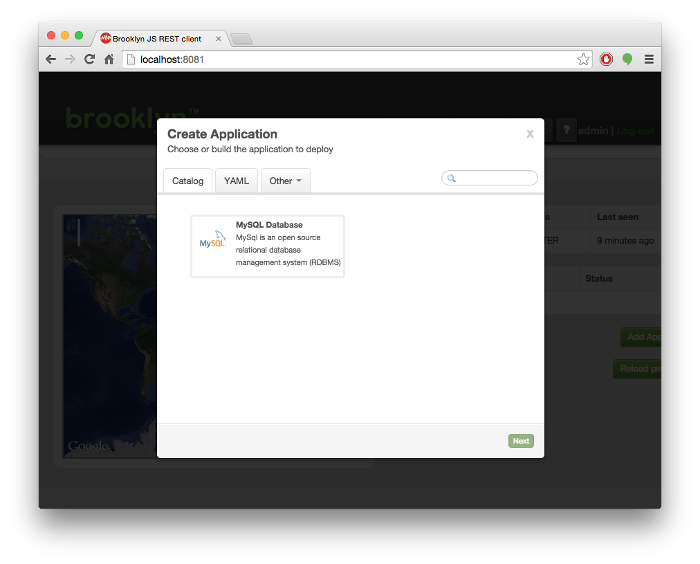700x564 pixels.
Task: Click the localhost:8081 address bar
Action: [350, 60]
